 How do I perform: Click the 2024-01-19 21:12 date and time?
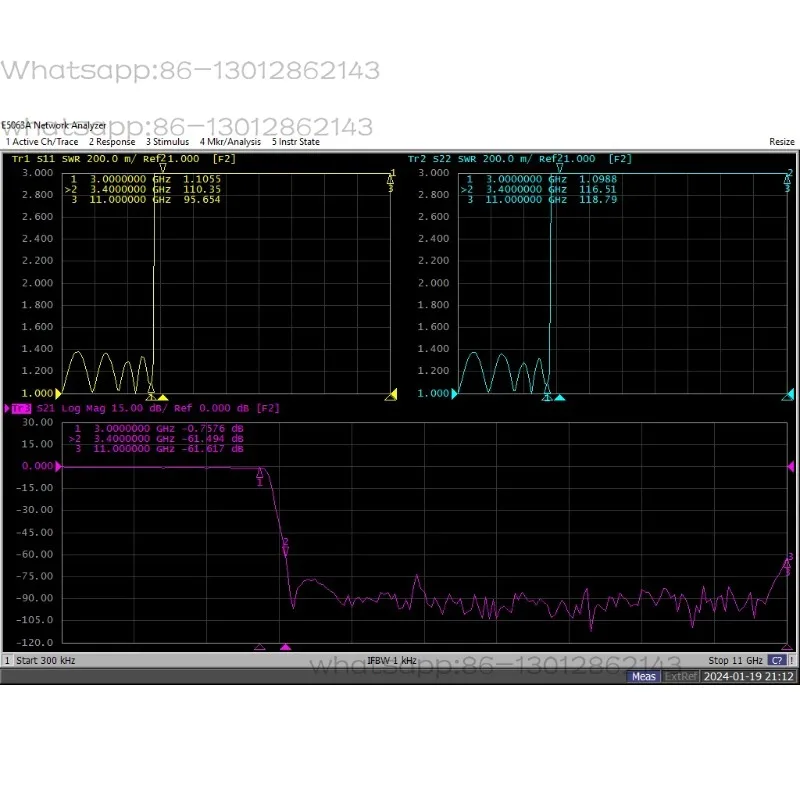click(748, 677)
